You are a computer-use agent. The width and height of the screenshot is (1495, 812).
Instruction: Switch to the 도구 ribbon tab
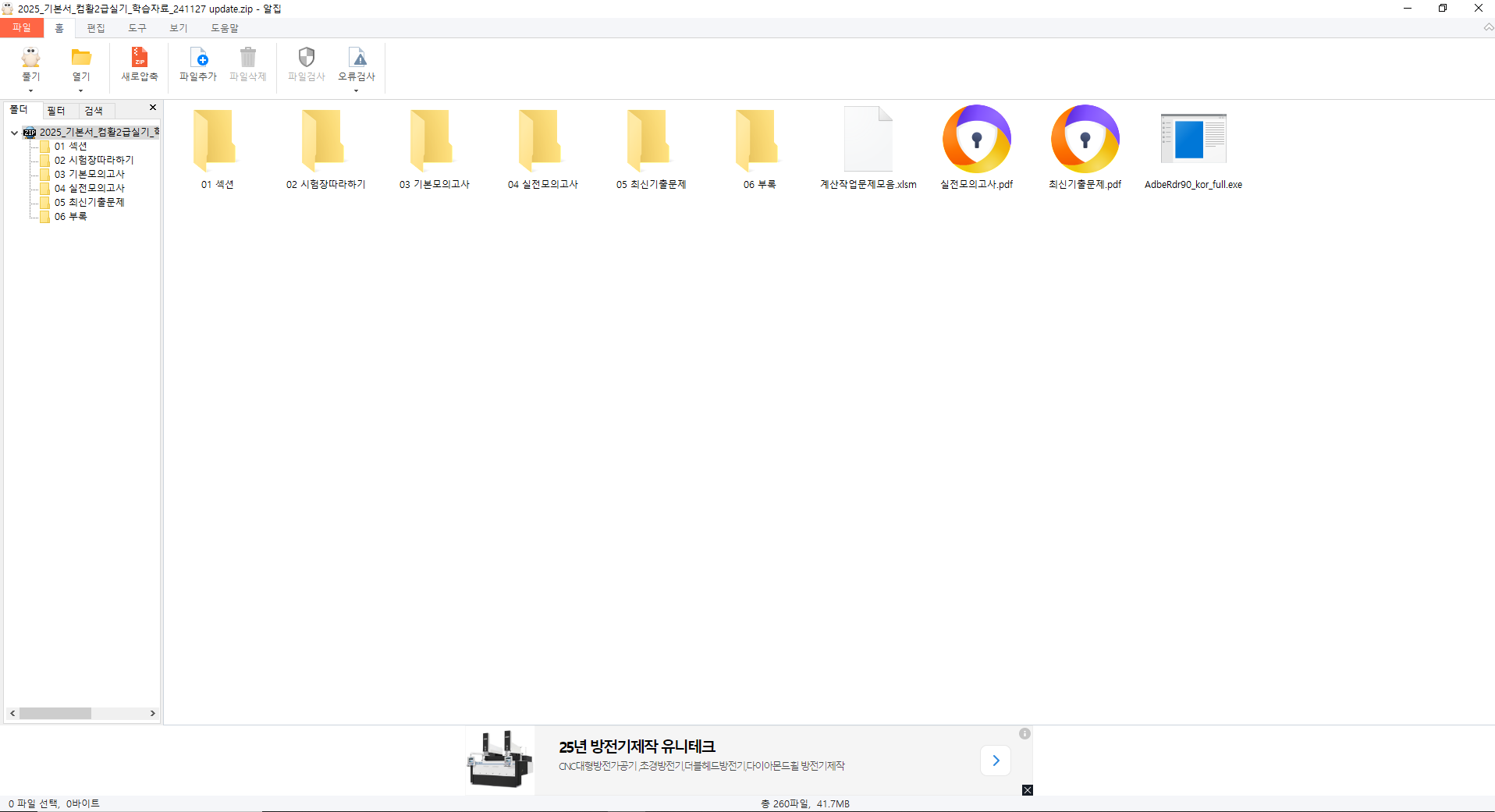click(137, 28)
